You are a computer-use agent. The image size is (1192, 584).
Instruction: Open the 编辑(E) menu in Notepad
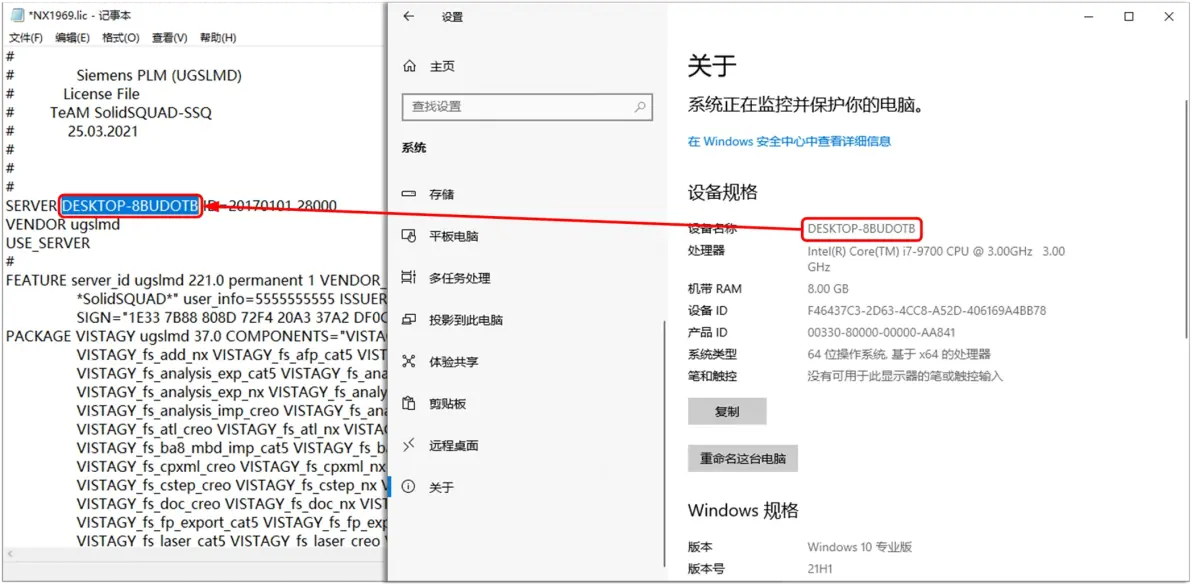coord(72,38)
